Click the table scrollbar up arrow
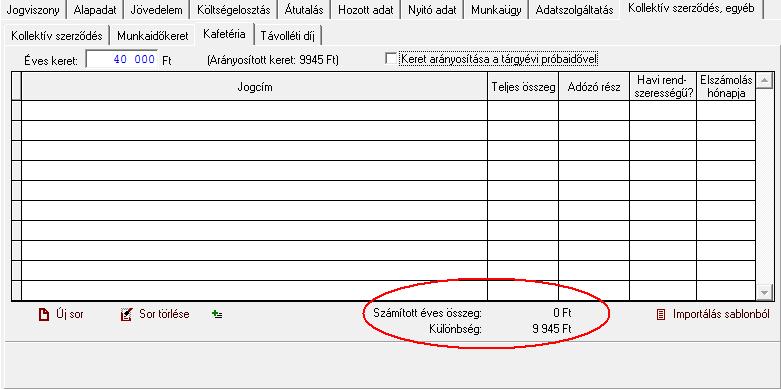Image resolution: width=781 pixels, height=389 pixels. pyautogui.click(x=764, y=80)
